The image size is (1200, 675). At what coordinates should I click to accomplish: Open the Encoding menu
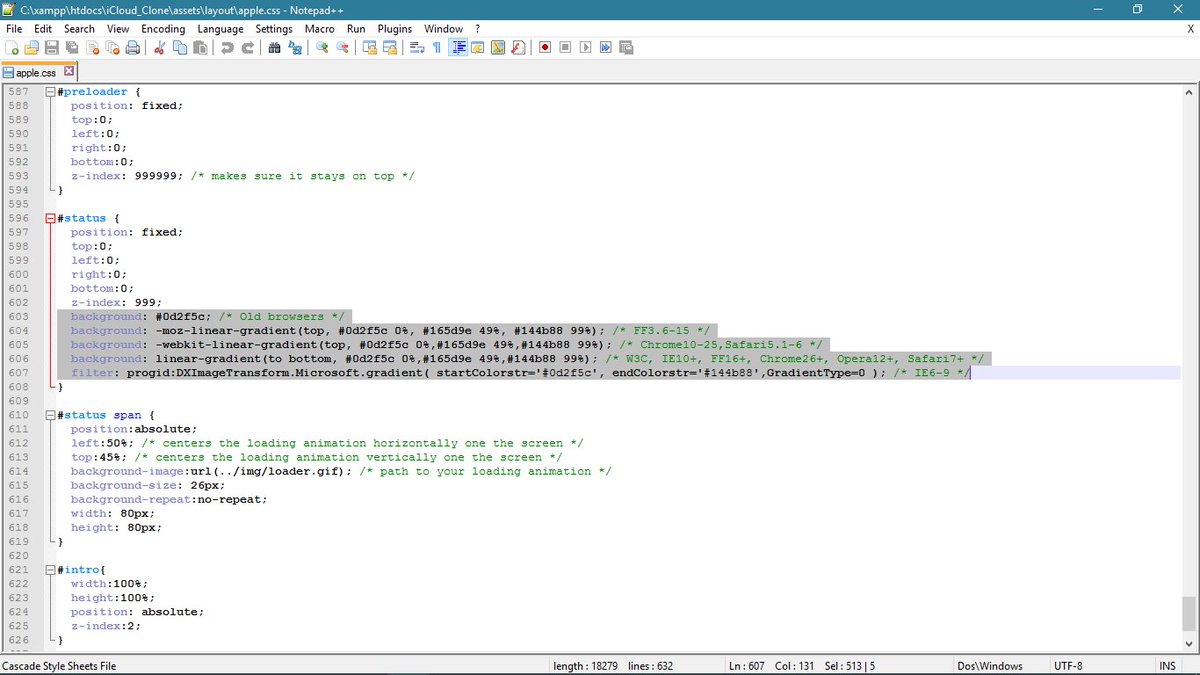tap(163, 29)
